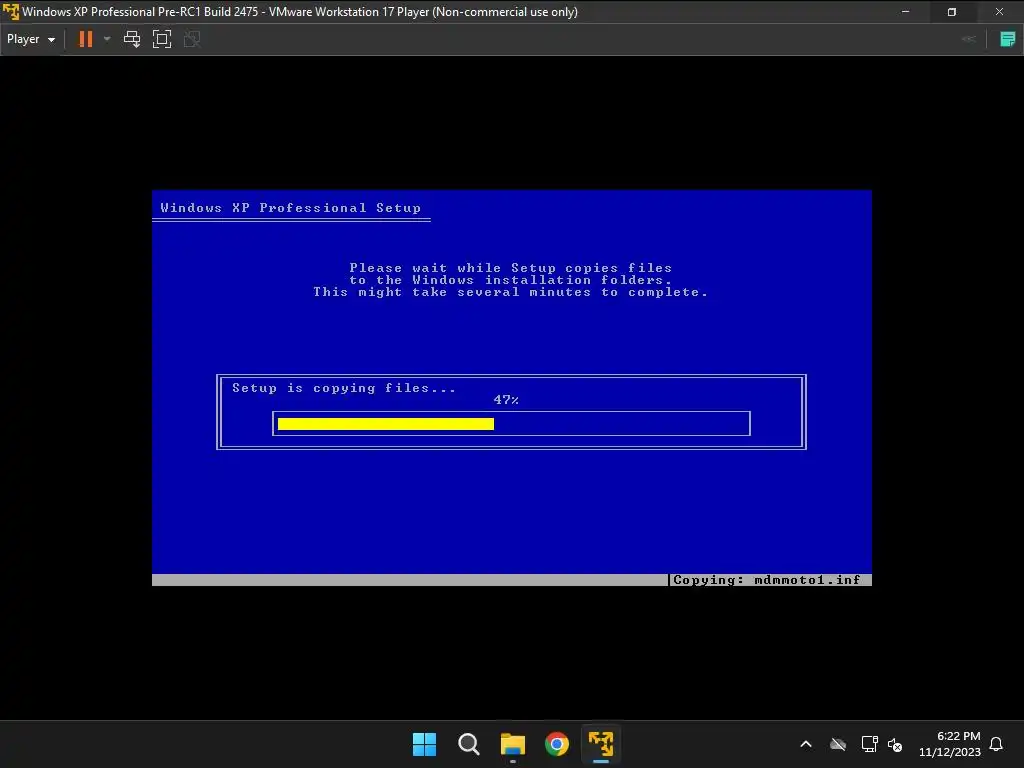Click the VMware Player title bar icon
The width and height of the screenshot is (1024, 768).
tap(11, 12)
